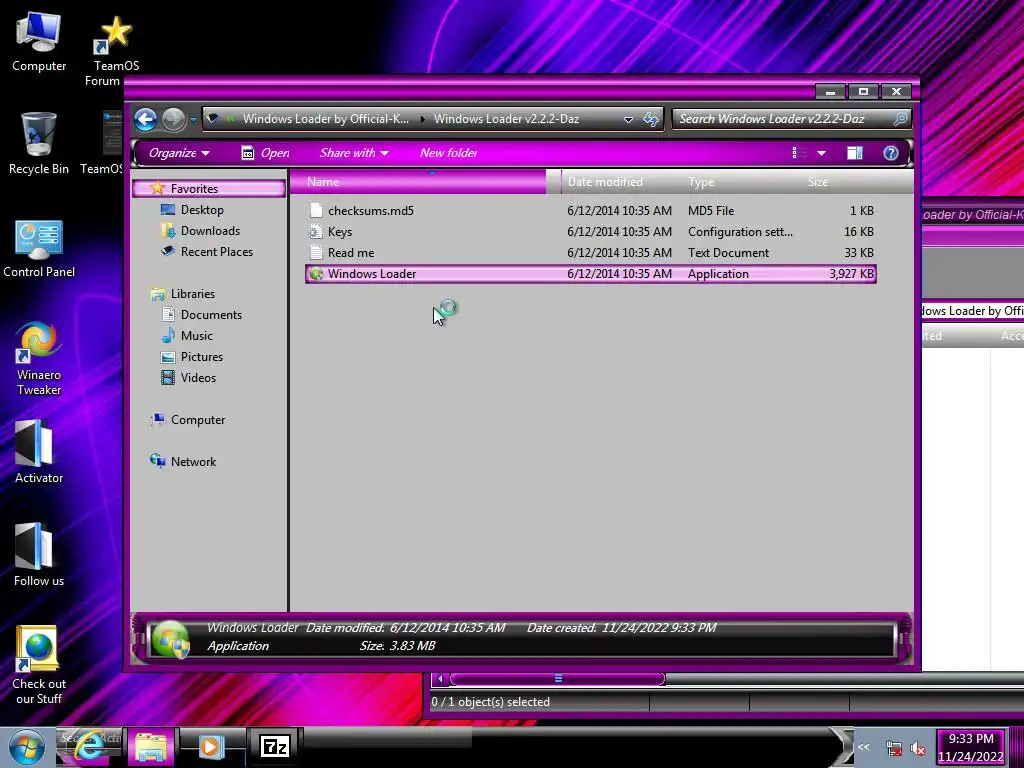Image resolution: width=1024 pixels, height=768 pixels.
Task: Select the Read me text document
Action: tap(590, 253)
